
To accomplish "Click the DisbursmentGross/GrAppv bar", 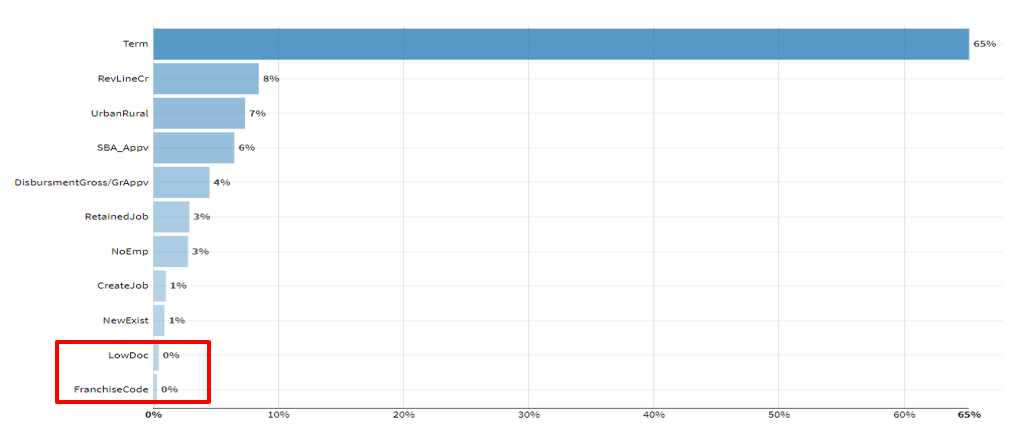I will 181,182.
